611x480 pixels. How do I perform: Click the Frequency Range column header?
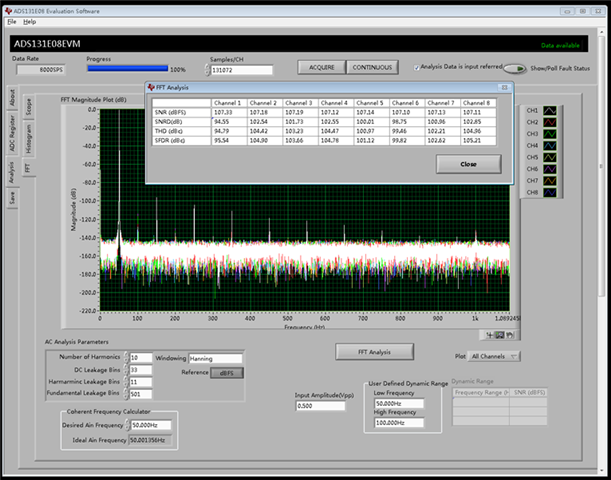click(x=481, y=392)
